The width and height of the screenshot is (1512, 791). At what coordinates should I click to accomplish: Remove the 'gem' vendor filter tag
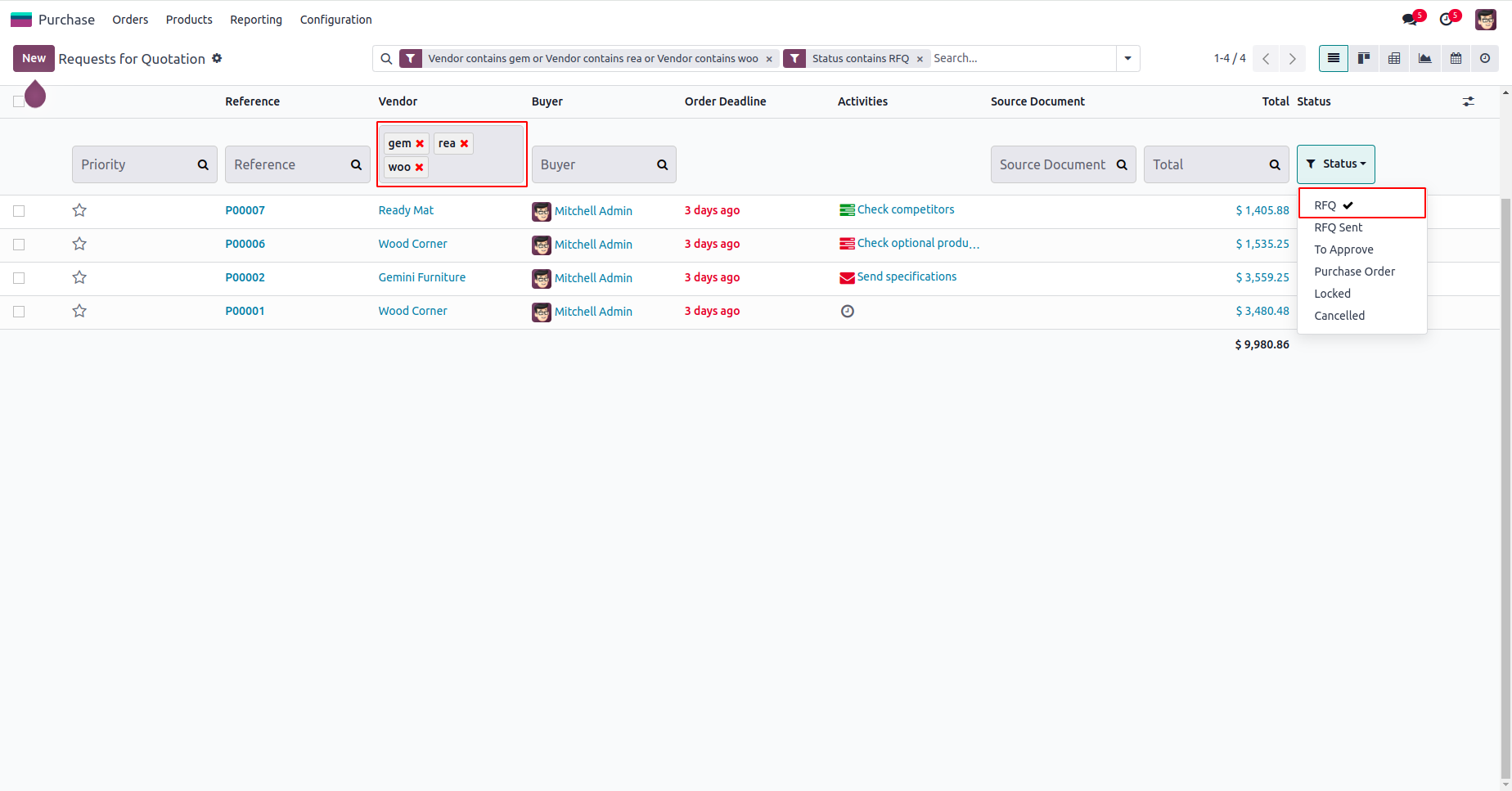click(420, 144)
